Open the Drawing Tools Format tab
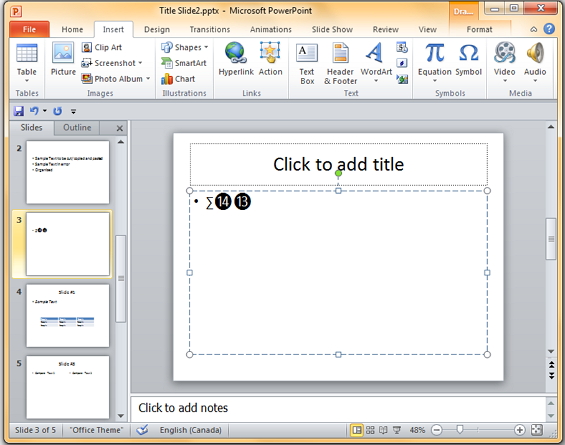 point(479,30)
